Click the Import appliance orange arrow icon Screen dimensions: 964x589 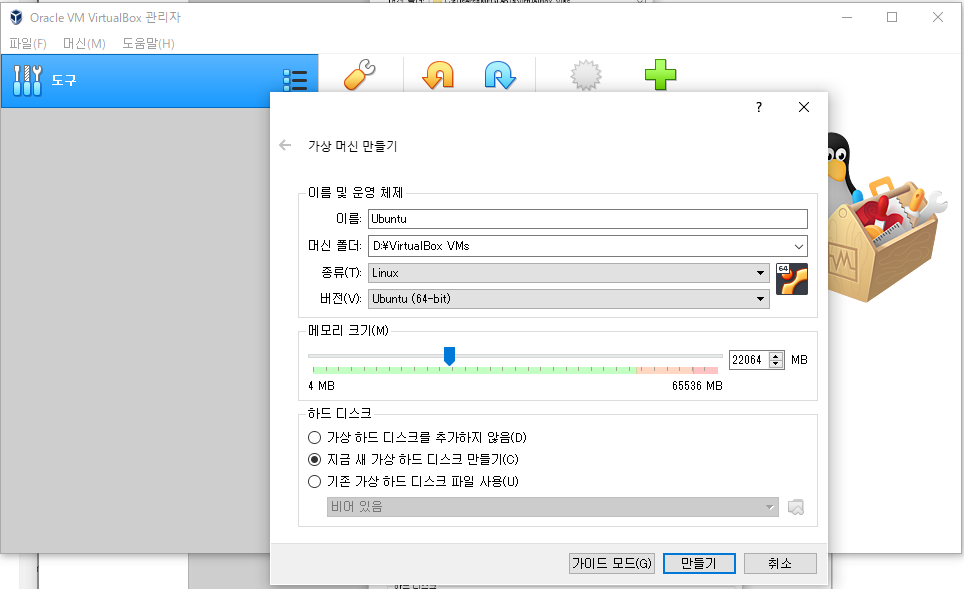click(438, 75)
